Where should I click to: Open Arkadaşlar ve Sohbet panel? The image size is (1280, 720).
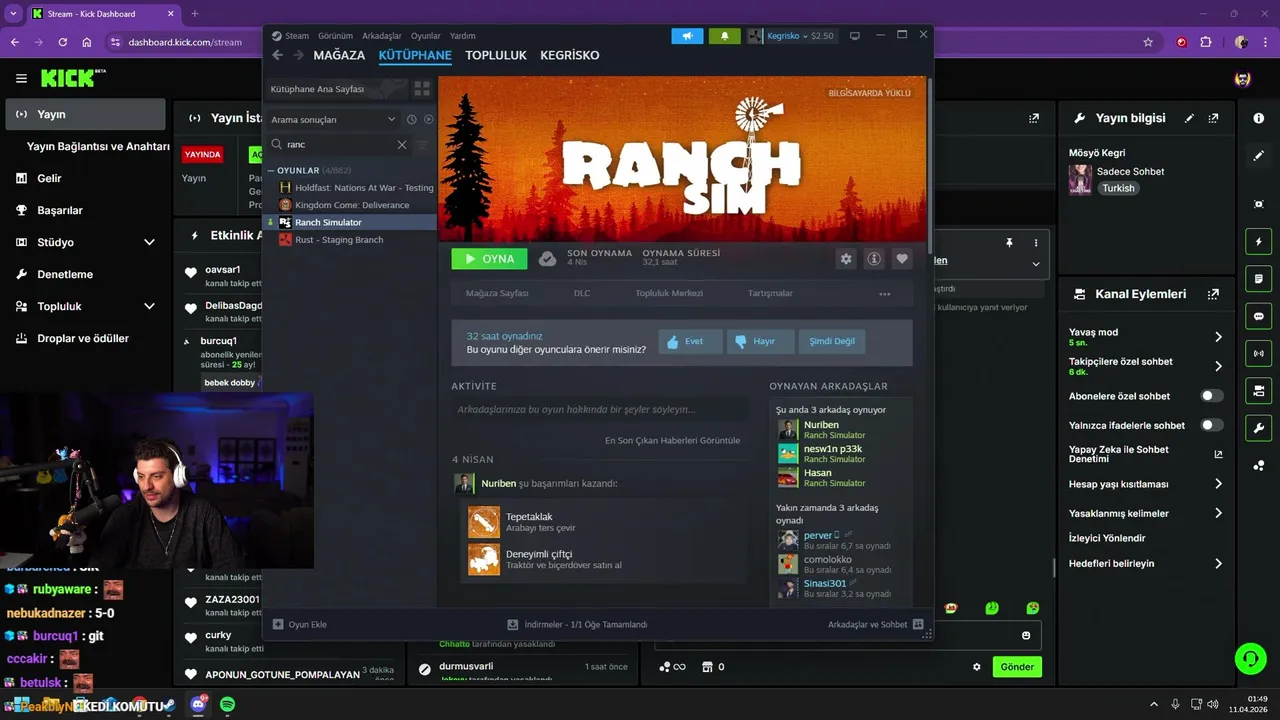(x=875, y=625)
